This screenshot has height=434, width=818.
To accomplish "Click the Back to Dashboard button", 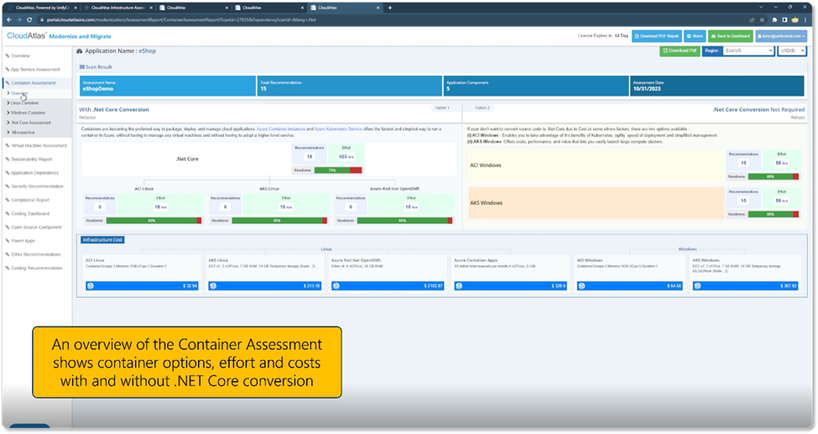I will [730, 36].
